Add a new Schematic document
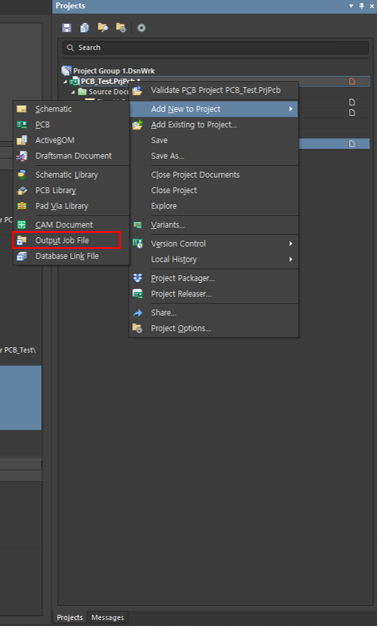The width and height of the screenshot is (378, 628). pos(54,109)
